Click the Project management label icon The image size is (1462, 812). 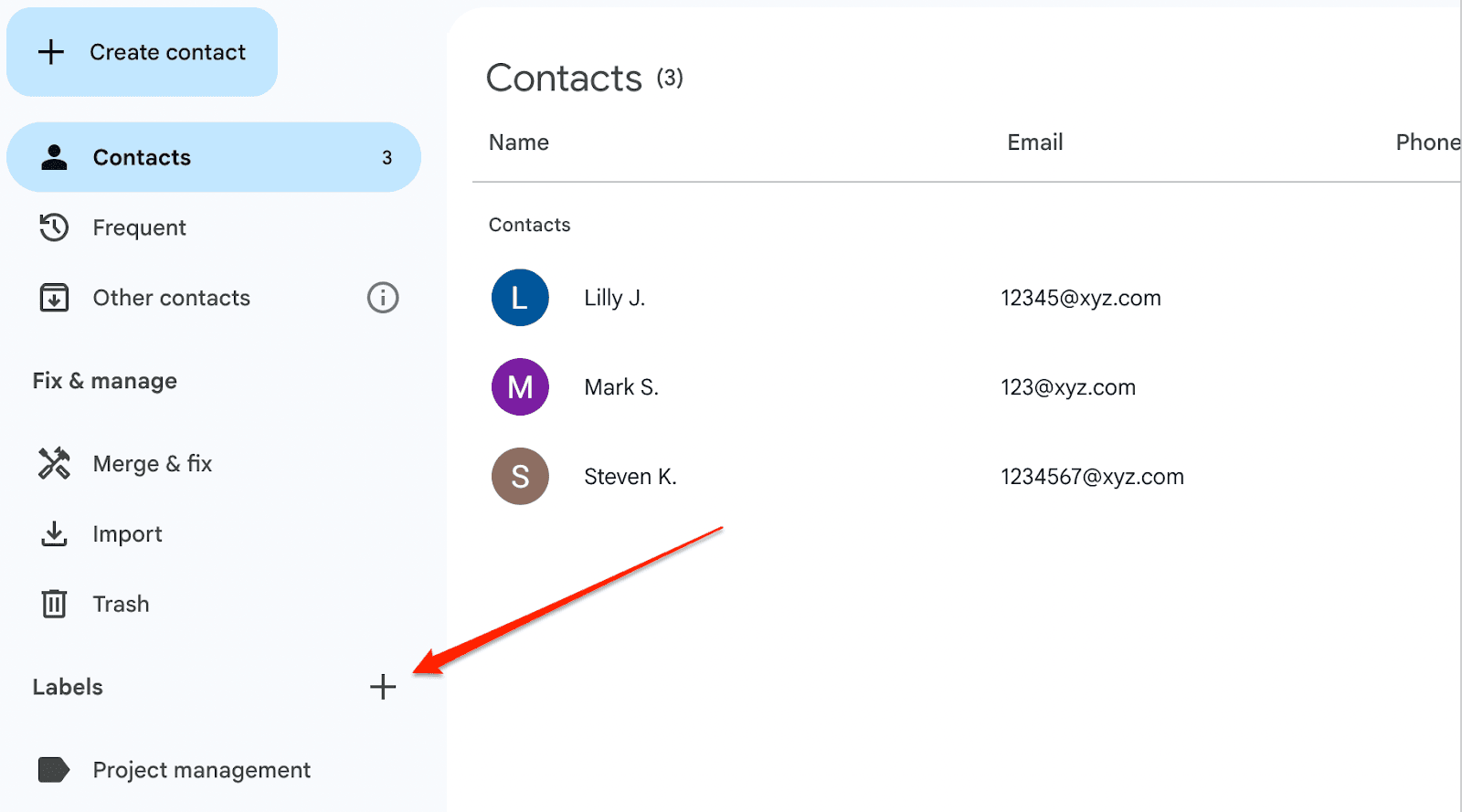pos(54,770)
